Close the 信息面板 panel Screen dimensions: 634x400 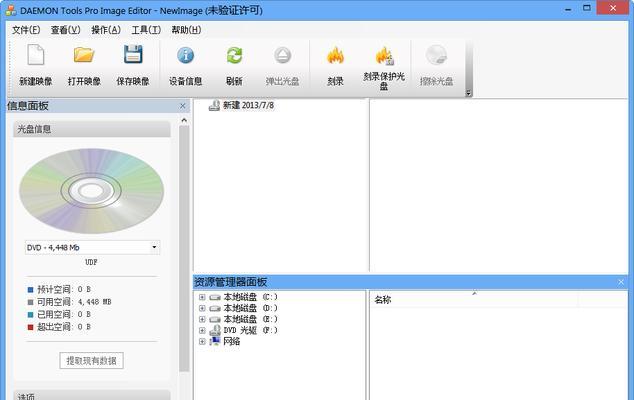(183, 106)
